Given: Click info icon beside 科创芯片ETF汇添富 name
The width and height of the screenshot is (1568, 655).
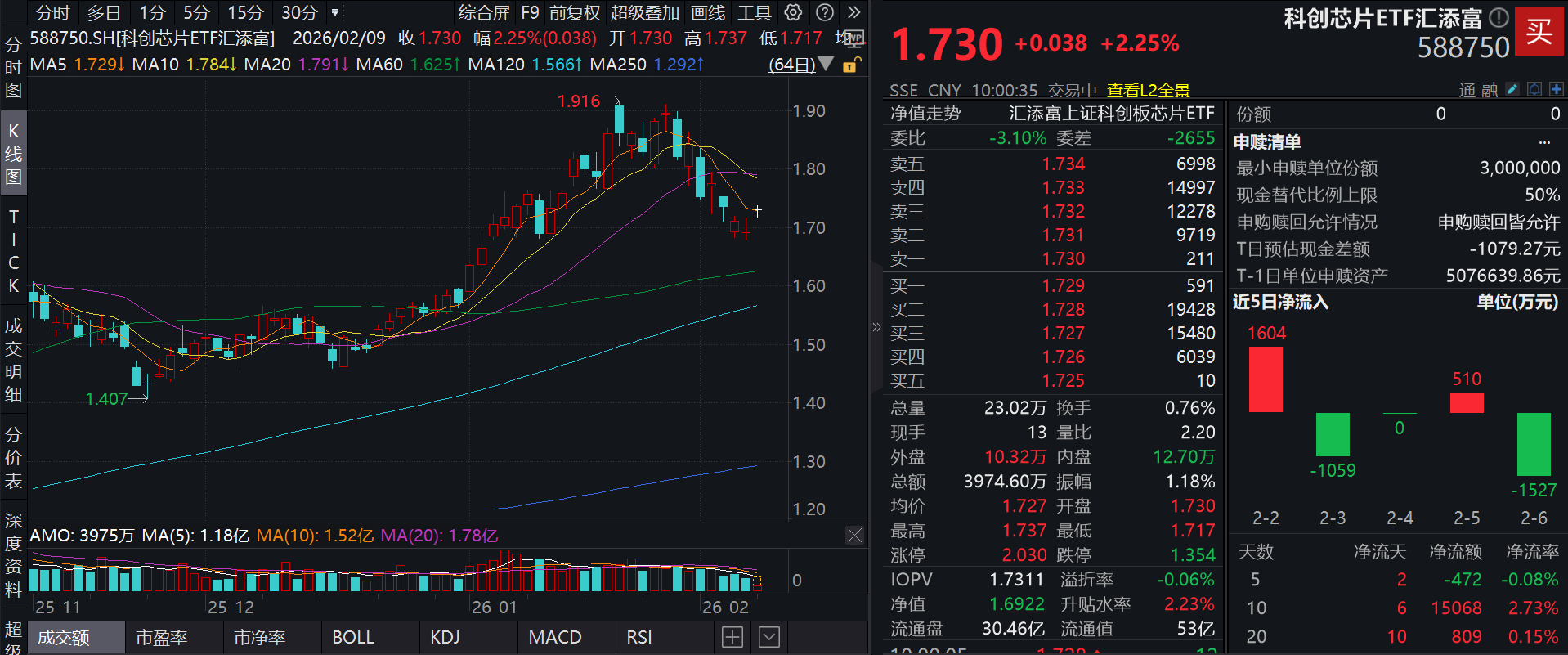Looking at the screenshot, I should pyautogui.click(x=1499, y=17).
